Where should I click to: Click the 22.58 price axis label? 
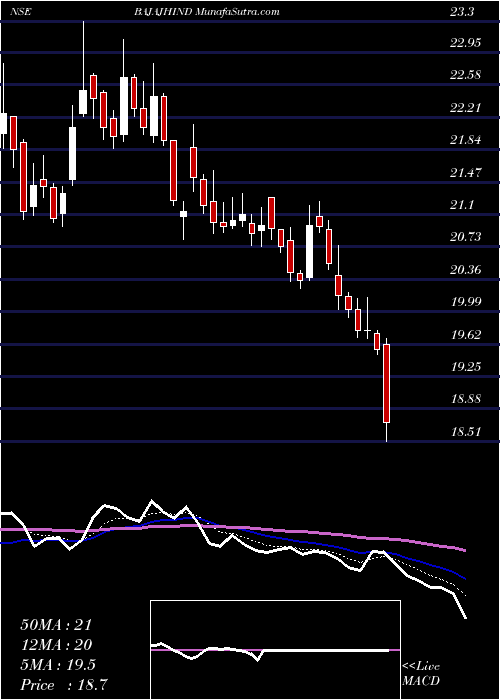tap(466, 75)
